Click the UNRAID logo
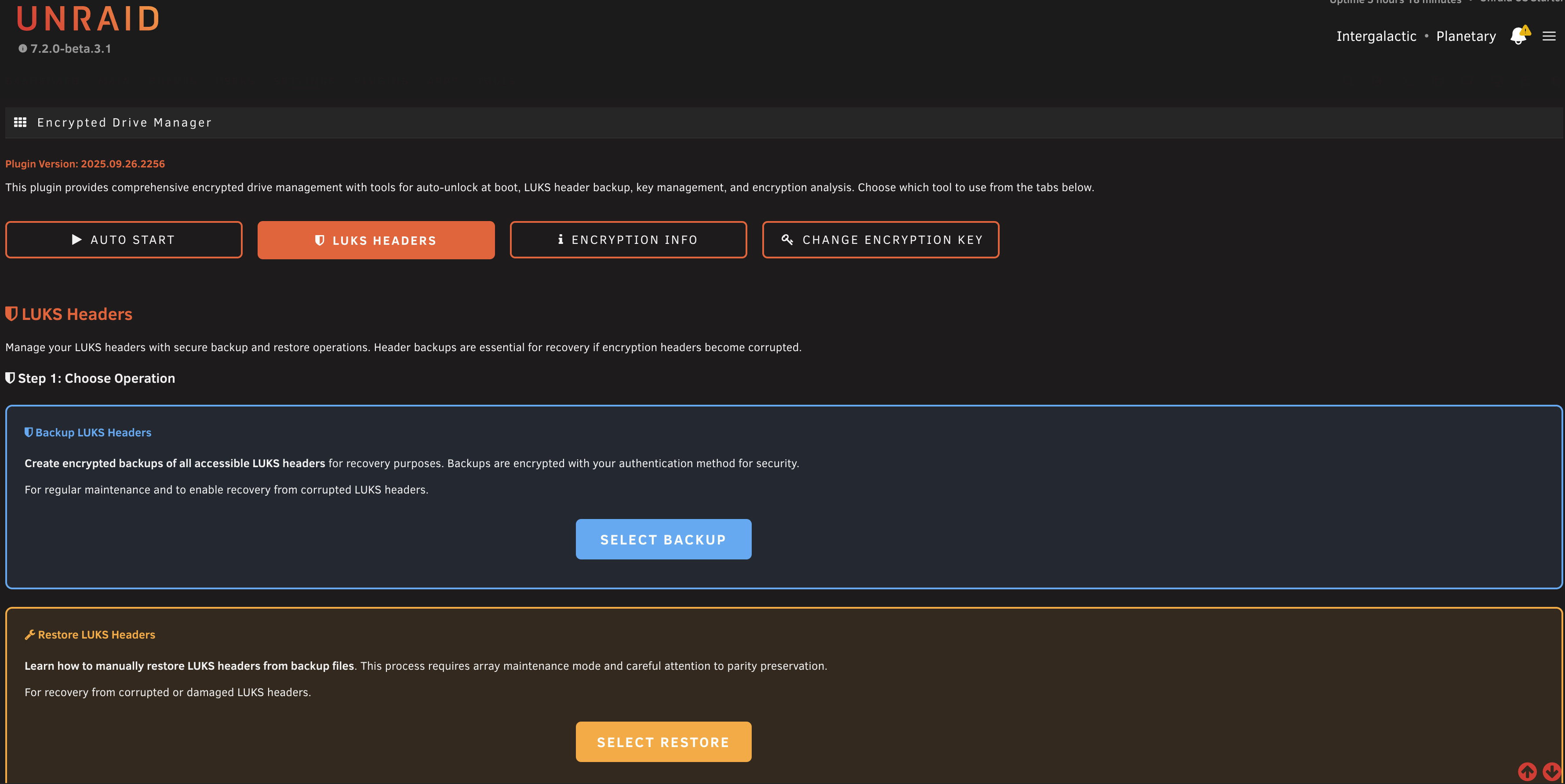1565x784 pixels. click(x=88, y=19)
